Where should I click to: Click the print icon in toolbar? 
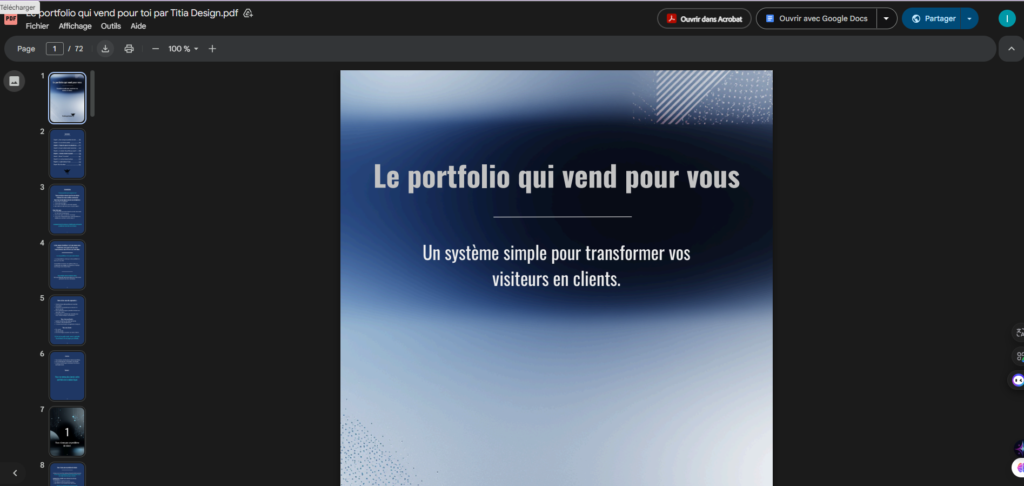129,49
